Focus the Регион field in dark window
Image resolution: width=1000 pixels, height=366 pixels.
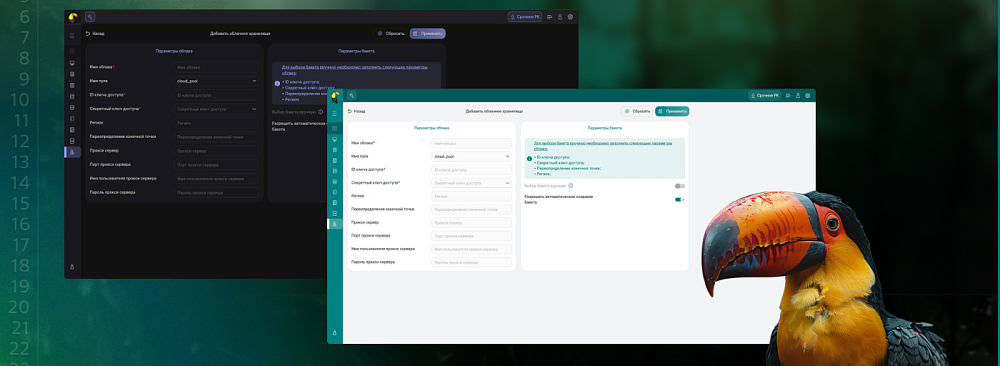tap(216, 123)
